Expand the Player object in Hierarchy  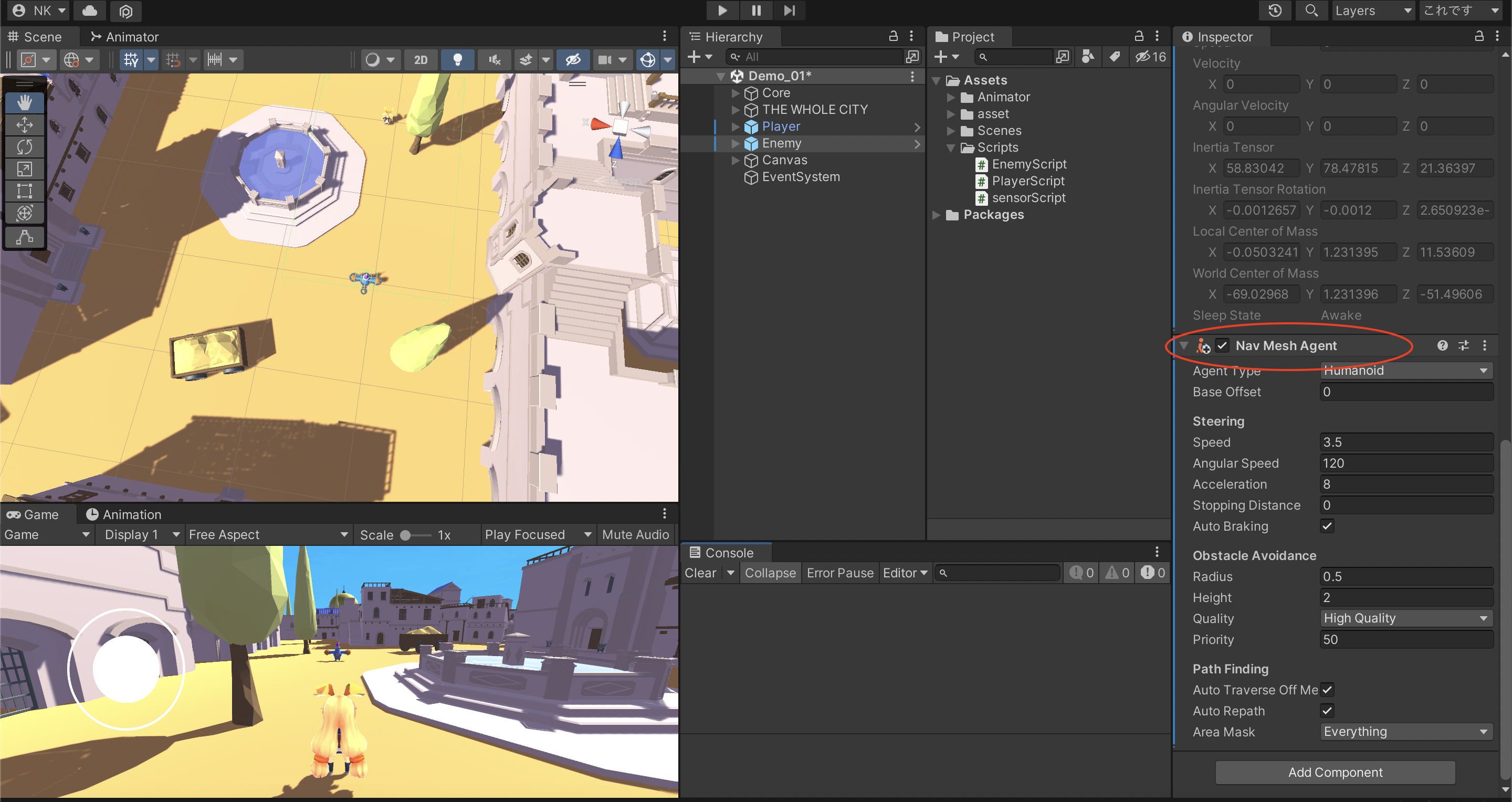pyautogui.click(x=735, y=126)
